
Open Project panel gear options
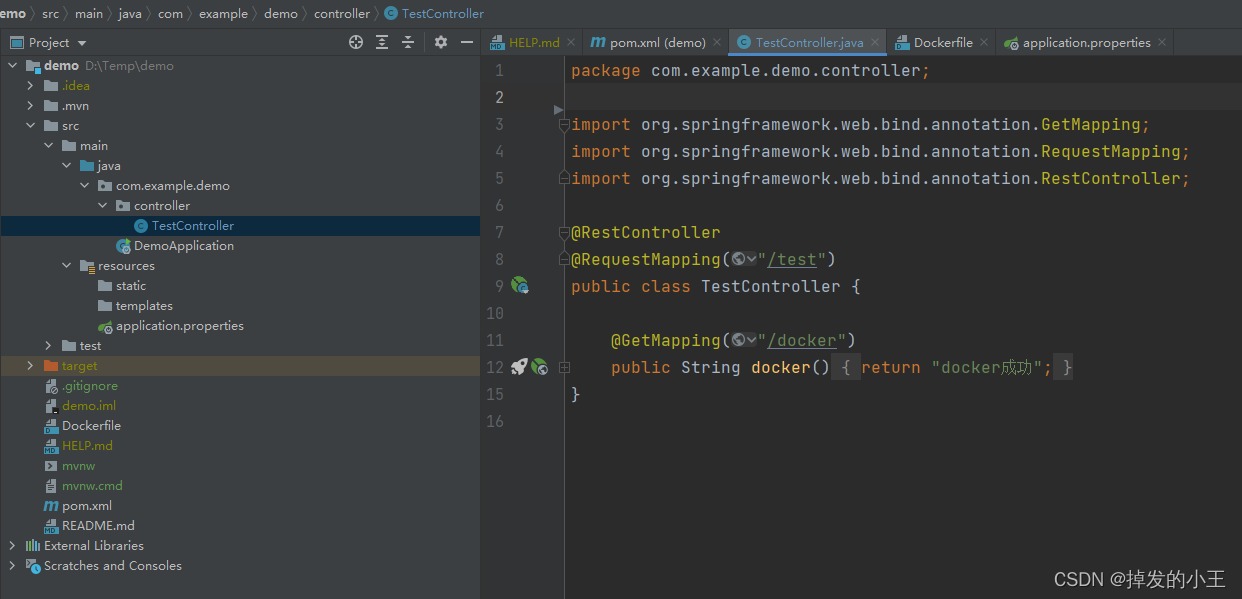pyautogui.click(x=441, y=42)
